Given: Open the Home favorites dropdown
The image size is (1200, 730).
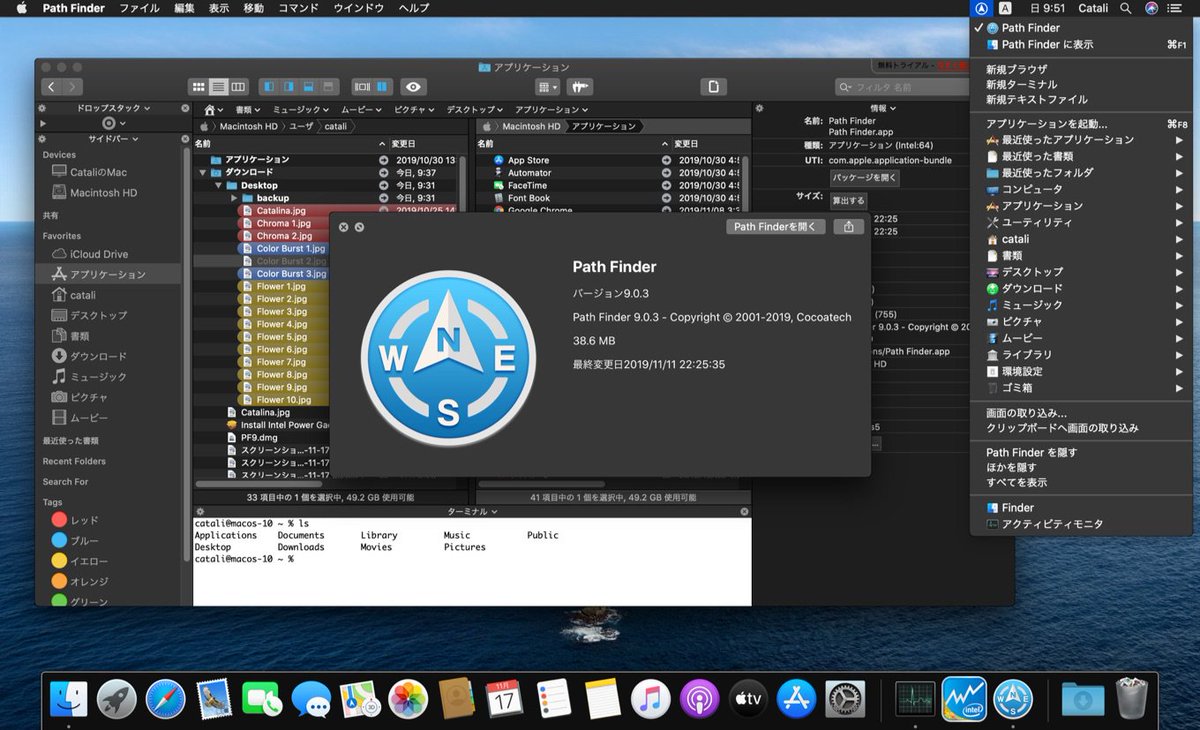Looking at the screenshot, I should coord(214,109).
